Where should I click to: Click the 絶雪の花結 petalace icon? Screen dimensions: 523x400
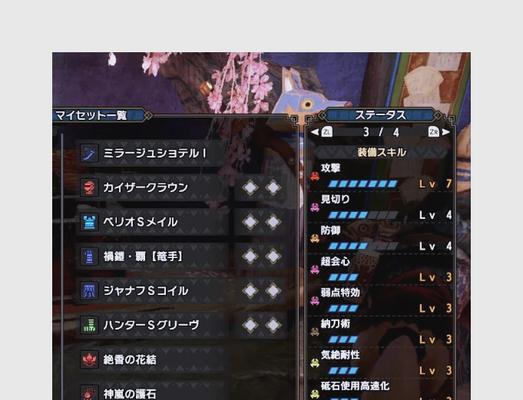(89, 360)
